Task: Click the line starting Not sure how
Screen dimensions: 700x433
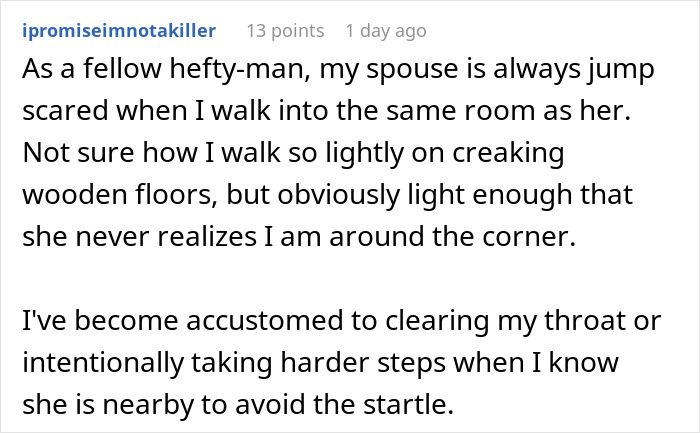Action: coord(293,153)
